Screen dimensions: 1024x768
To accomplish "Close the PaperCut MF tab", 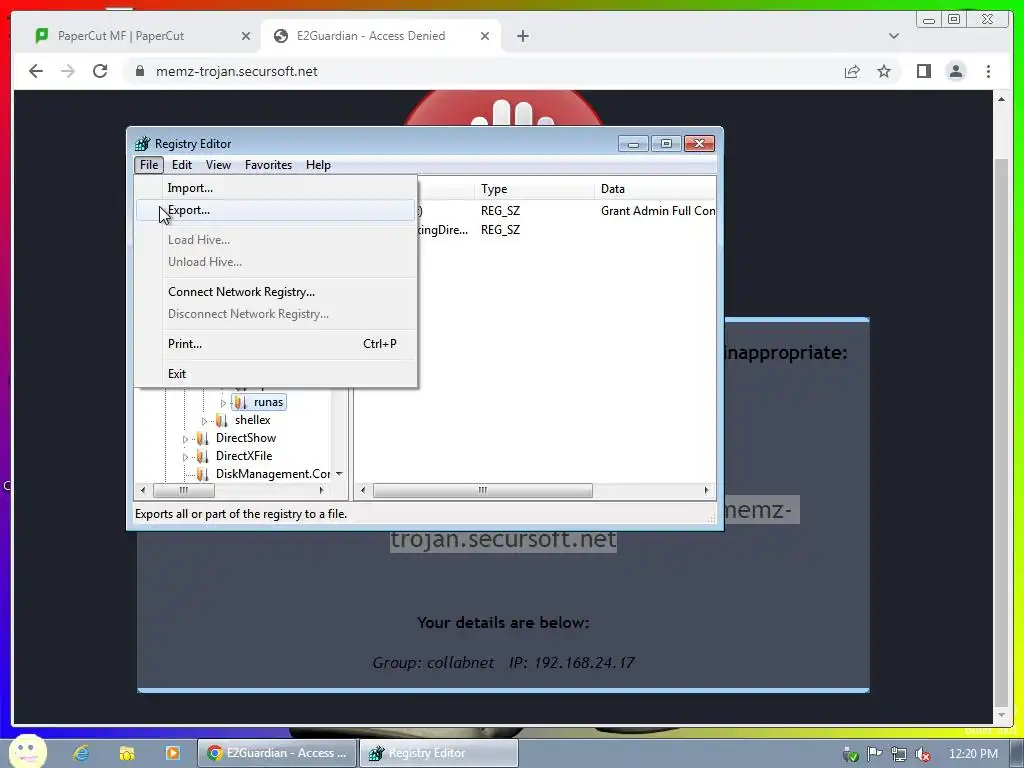I will pyautogui.click(x=246, y=37).
